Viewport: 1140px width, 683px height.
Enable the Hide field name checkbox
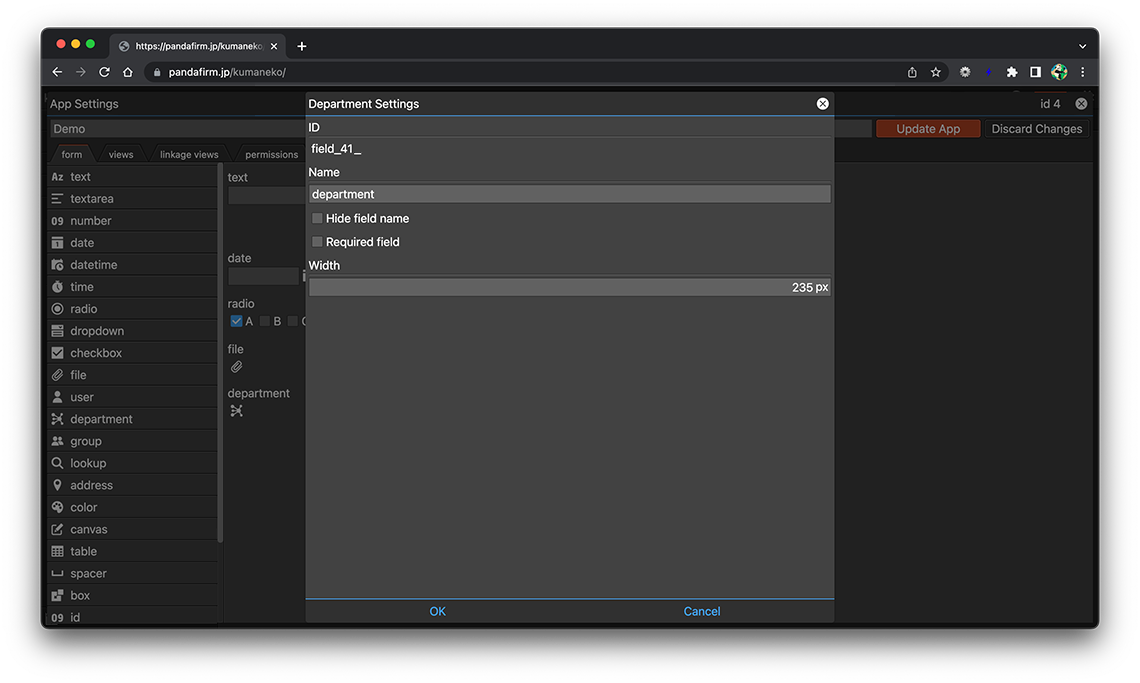pyautogui.click(x=317, y=218)
